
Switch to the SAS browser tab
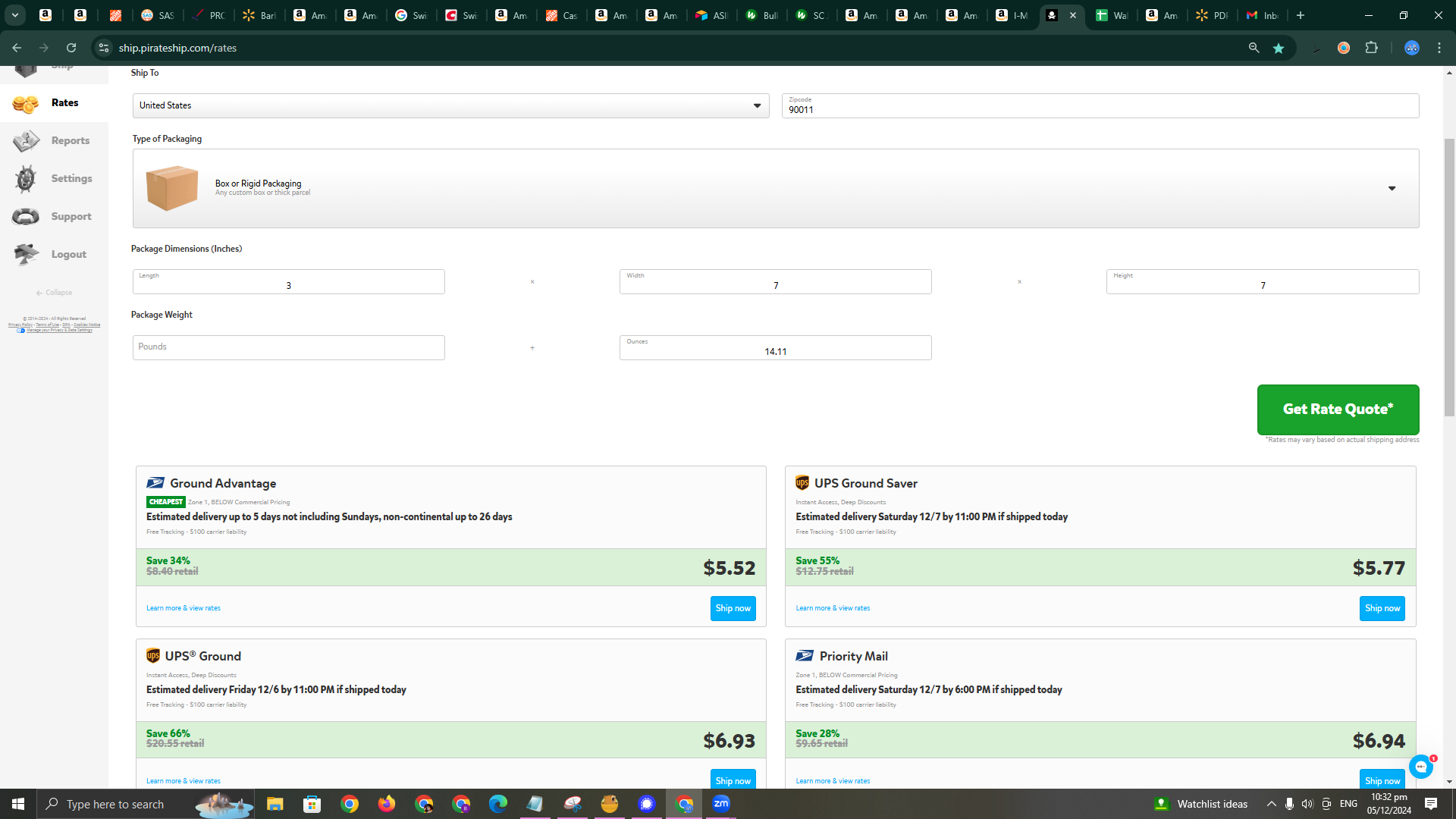(158, 15)
